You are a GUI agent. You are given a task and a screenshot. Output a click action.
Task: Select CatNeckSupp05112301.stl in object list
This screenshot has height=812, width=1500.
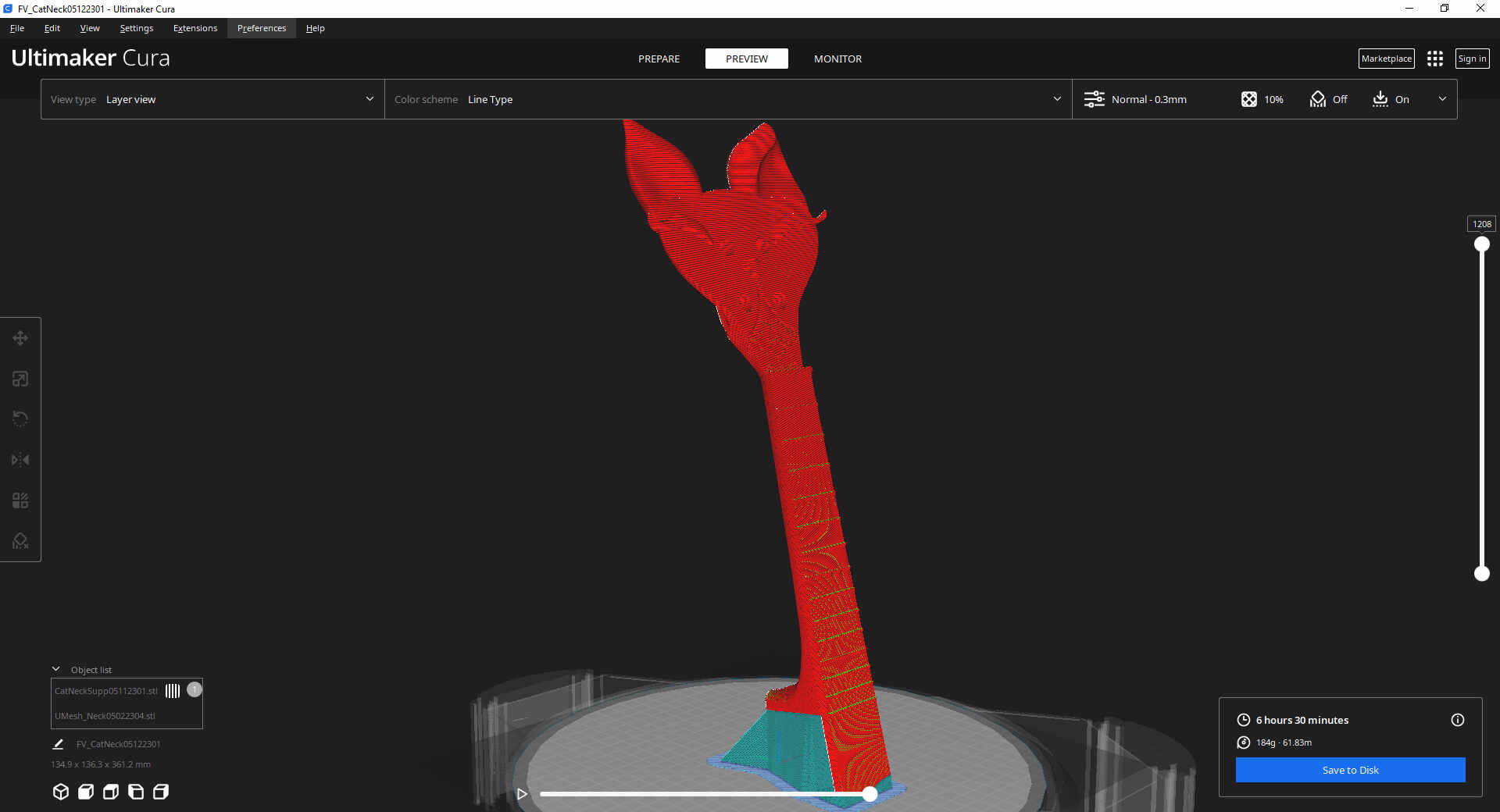click(x=106, y=691)
